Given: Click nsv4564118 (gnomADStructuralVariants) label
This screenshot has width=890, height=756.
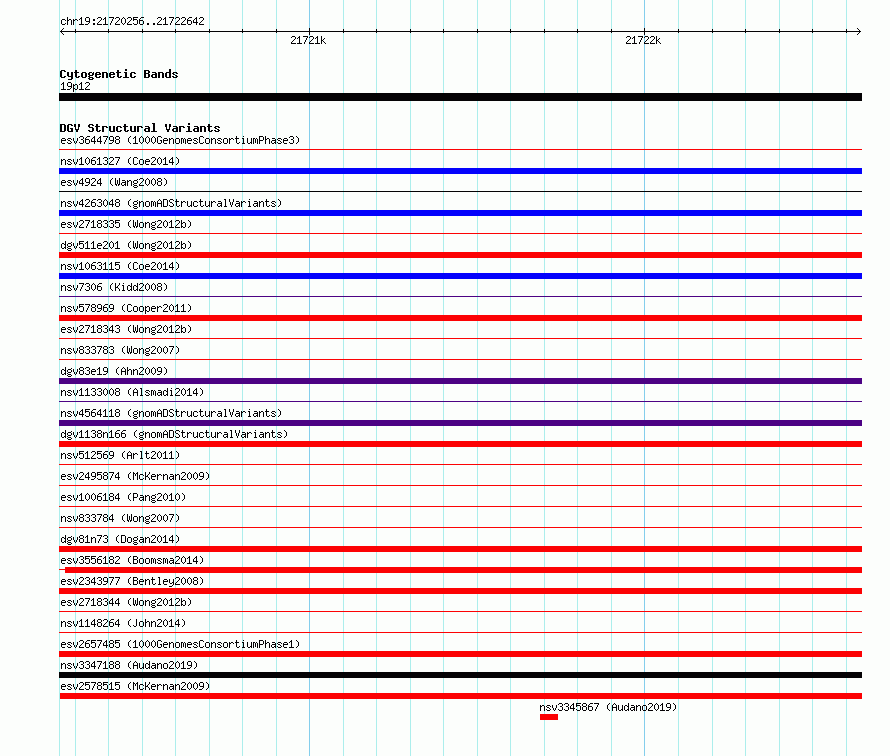Looking at the screenshot, I should pyautogui.click(x=171, y=413).
